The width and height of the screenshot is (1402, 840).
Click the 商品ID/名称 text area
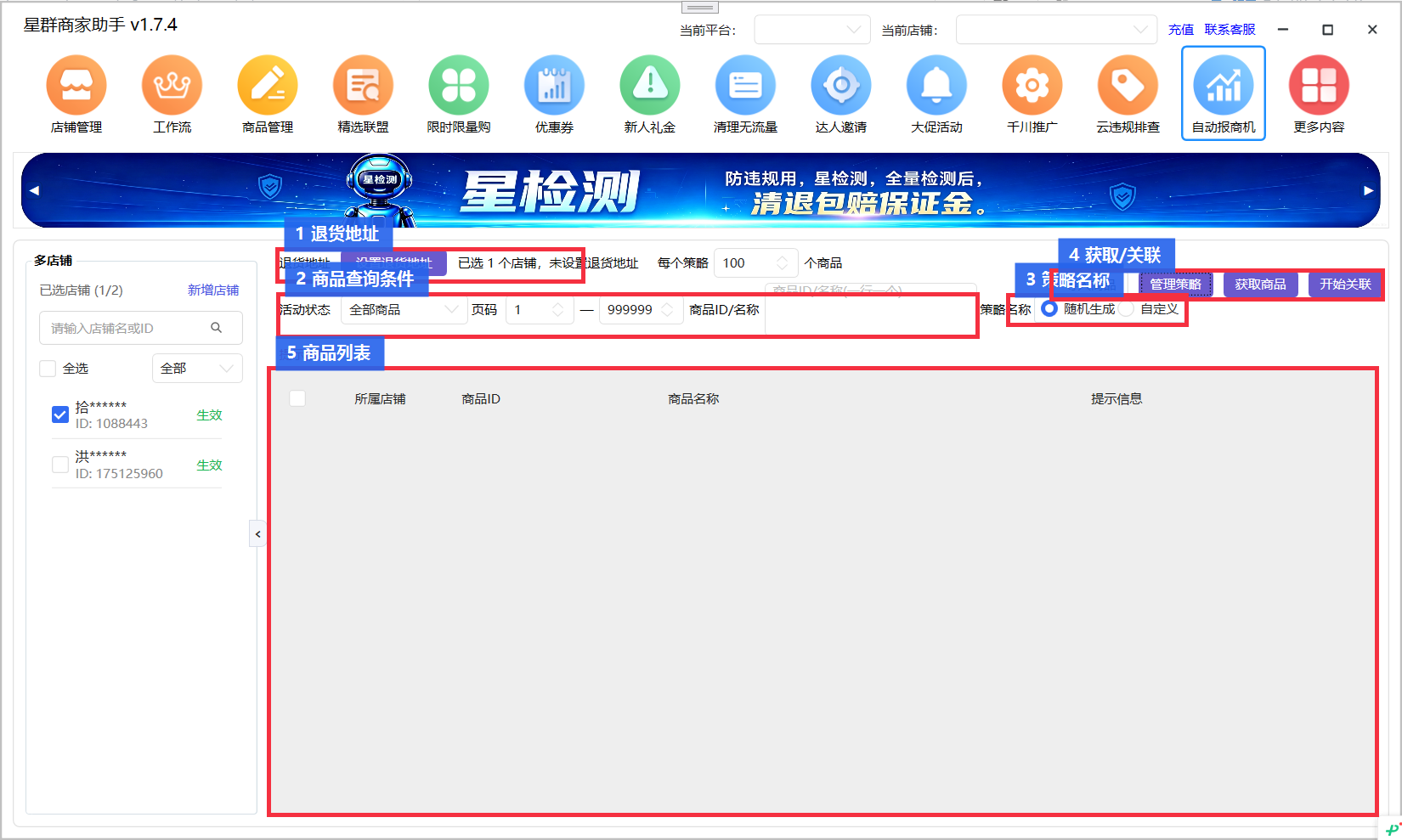871,310
